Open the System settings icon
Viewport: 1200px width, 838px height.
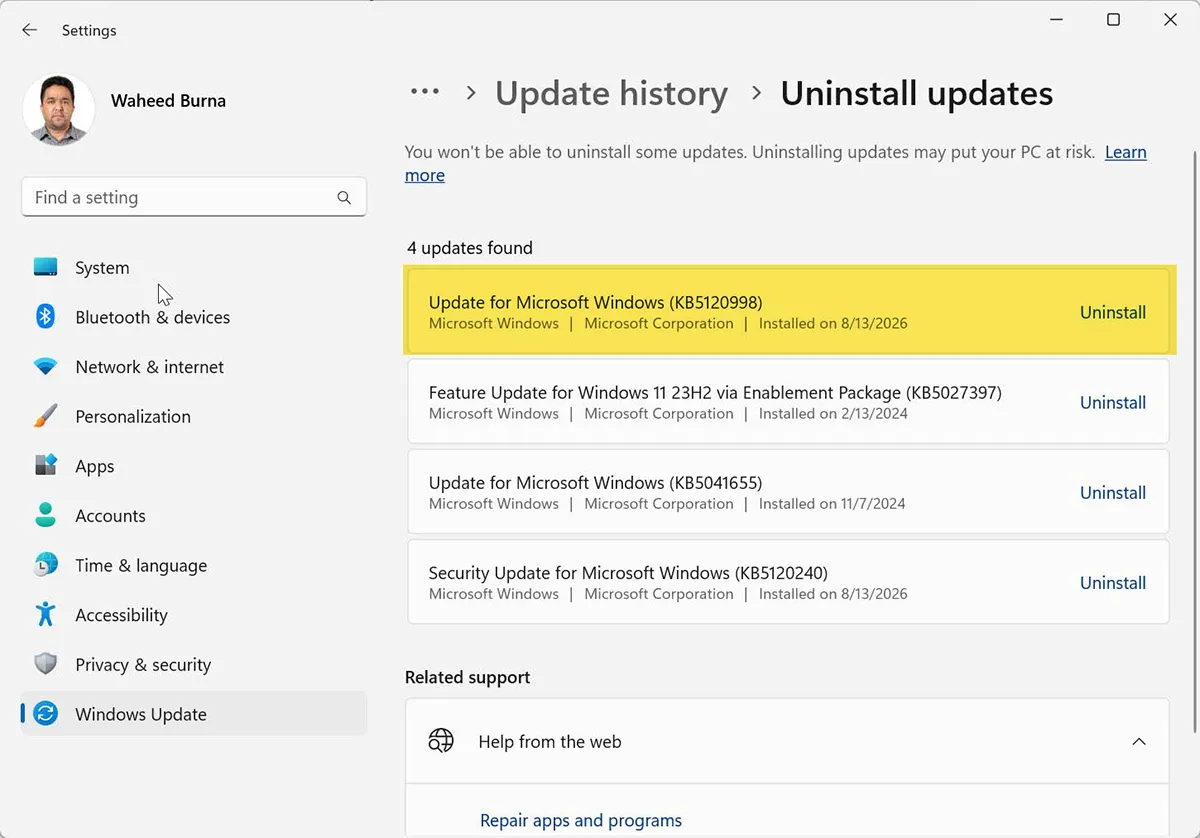point(45,267)
